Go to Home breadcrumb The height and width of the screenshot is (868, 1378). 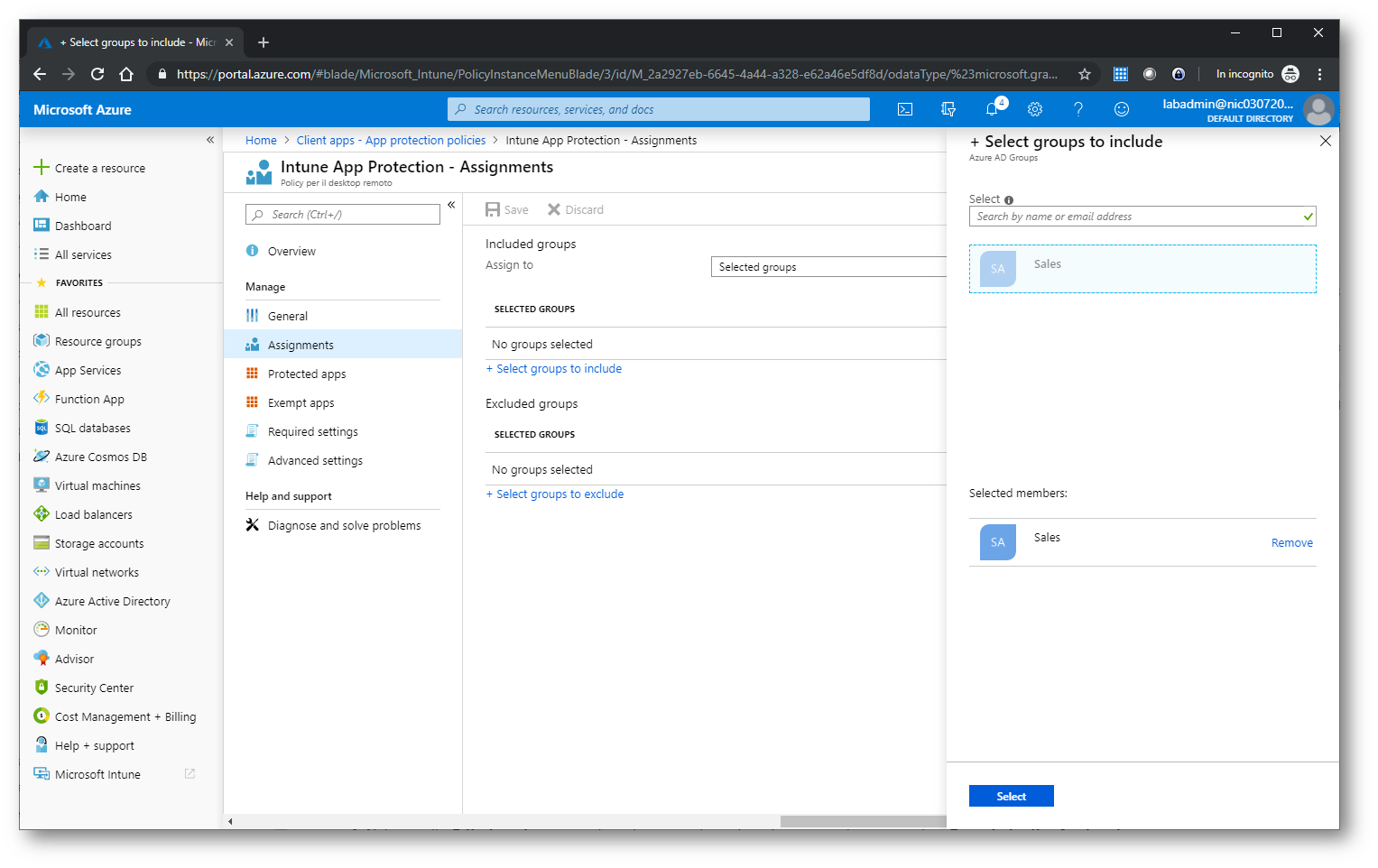261,140
